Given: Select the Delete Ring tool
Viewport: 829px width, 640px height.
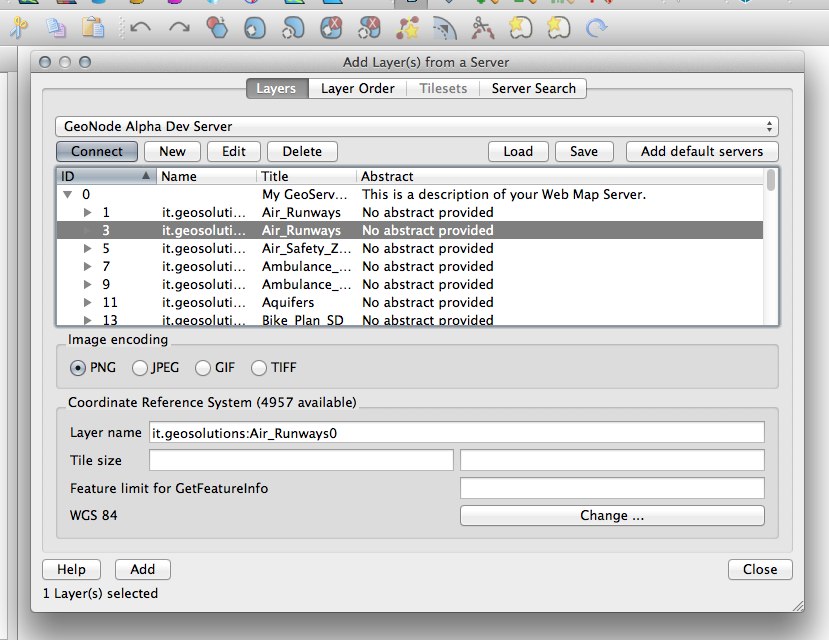Looking at the screenshot, I should 331,27.
